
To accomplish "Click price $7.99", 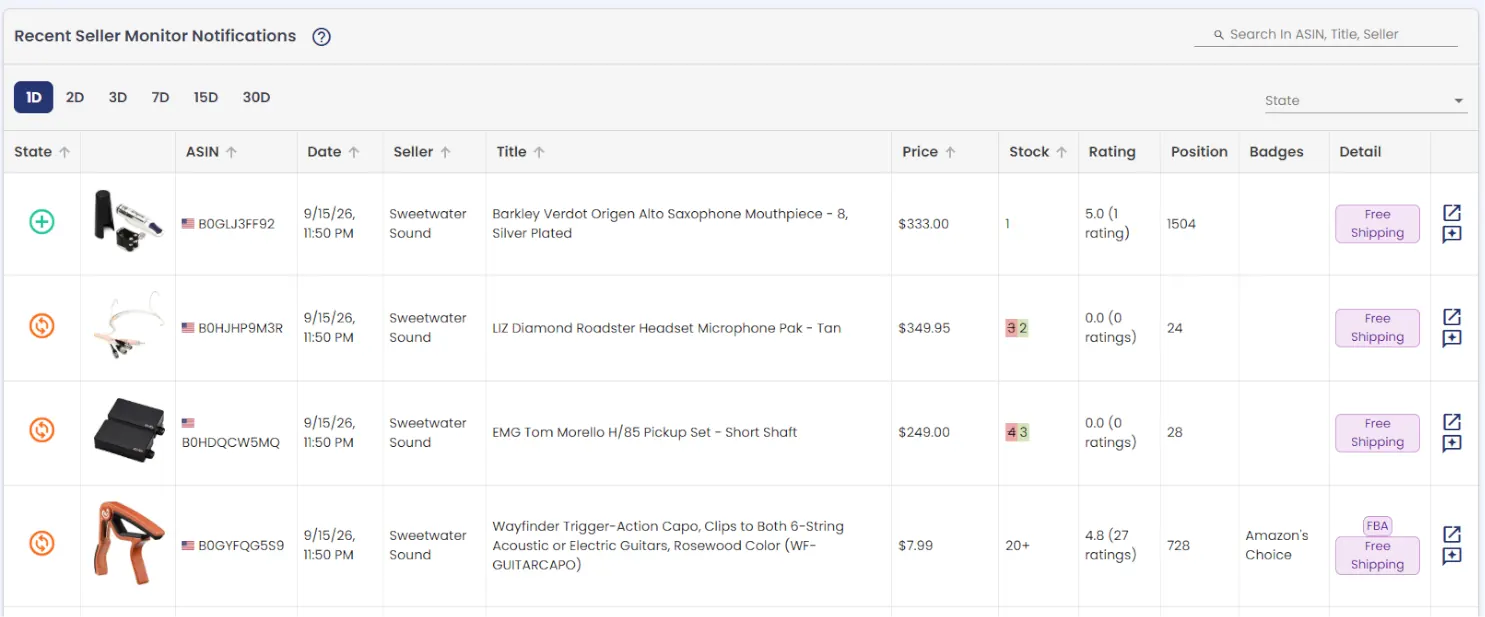I will point(915,545).
